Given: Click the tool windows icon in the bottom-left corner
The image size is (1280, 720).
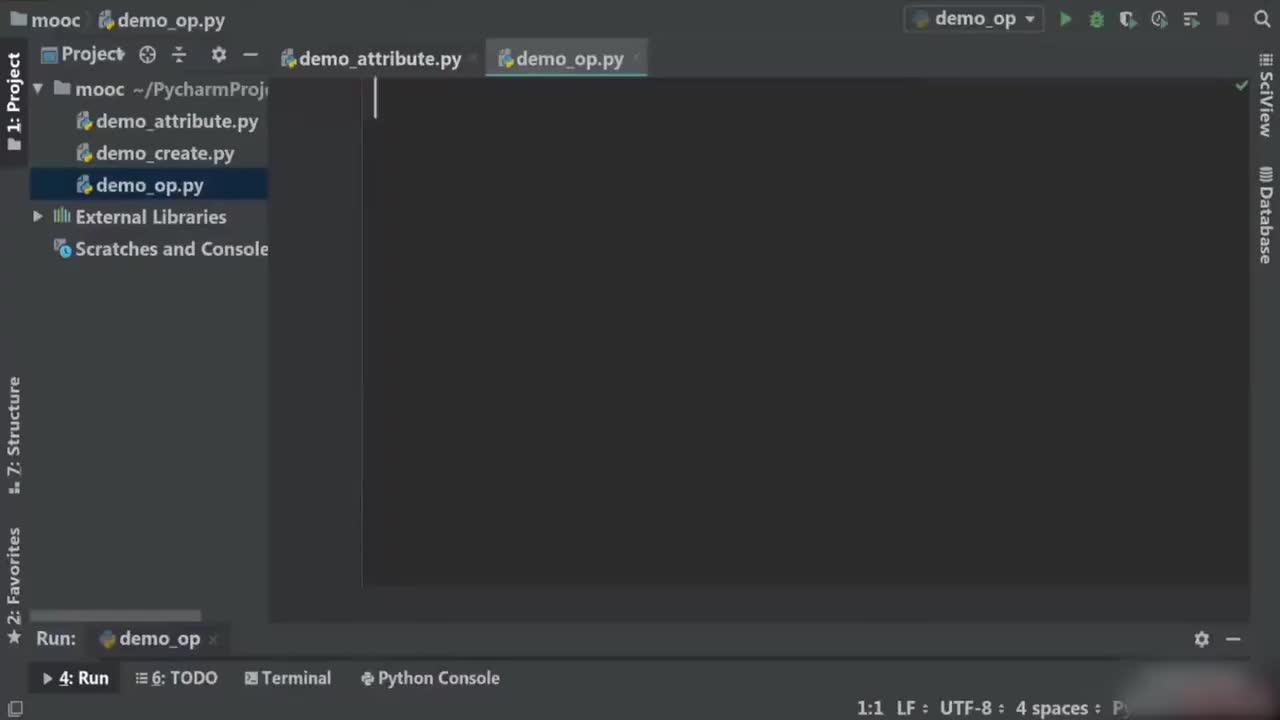Looking at the screenshot, I should 15,708.
